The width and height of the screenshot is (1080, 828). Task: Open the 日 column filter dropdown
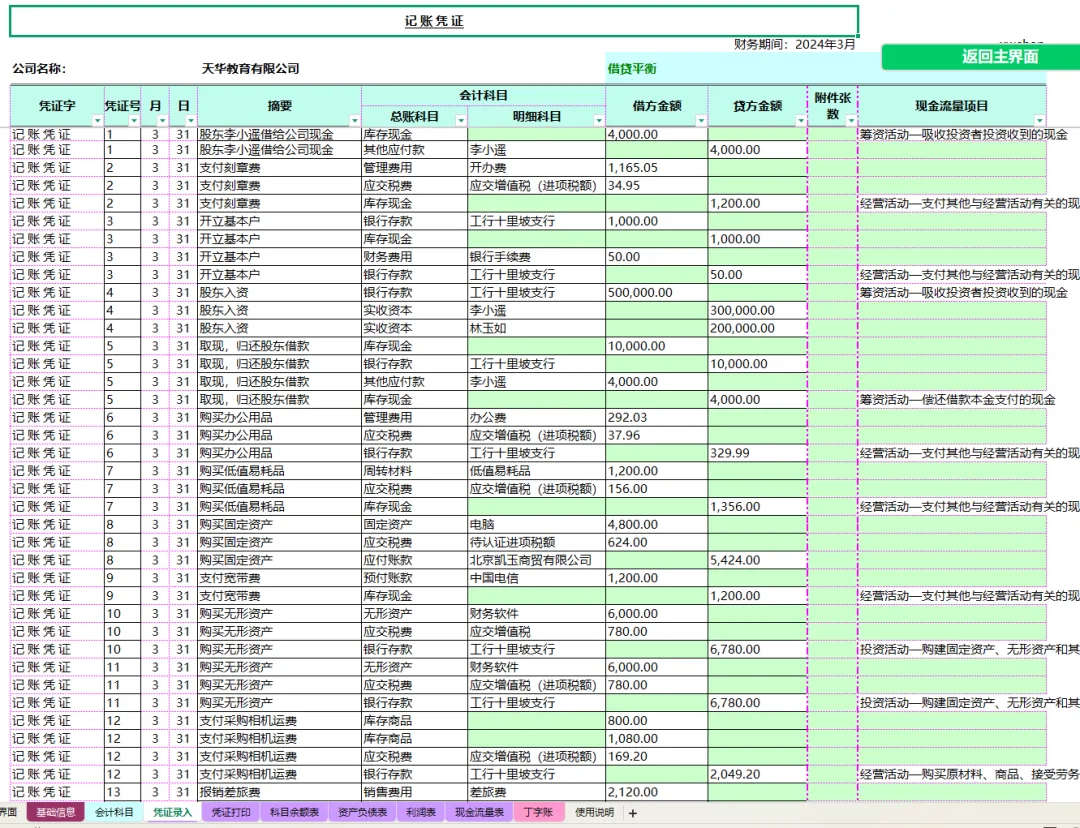(x=190, y=121)
